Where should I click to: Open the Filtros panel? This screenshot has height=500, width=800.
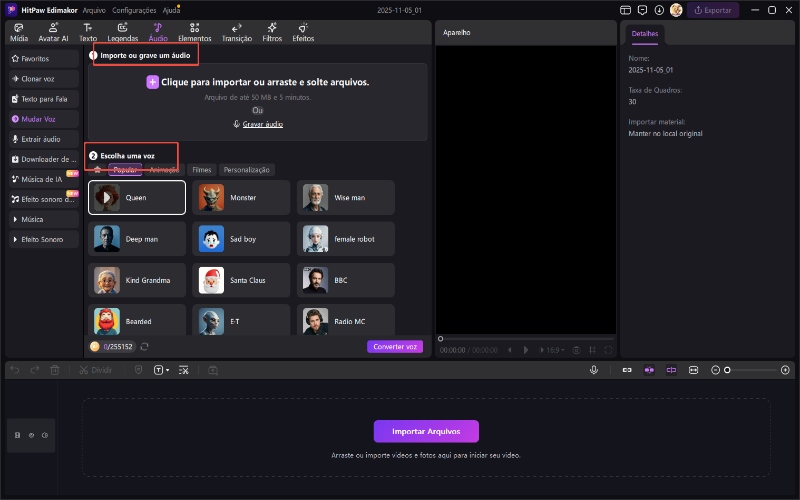[272, 31]
